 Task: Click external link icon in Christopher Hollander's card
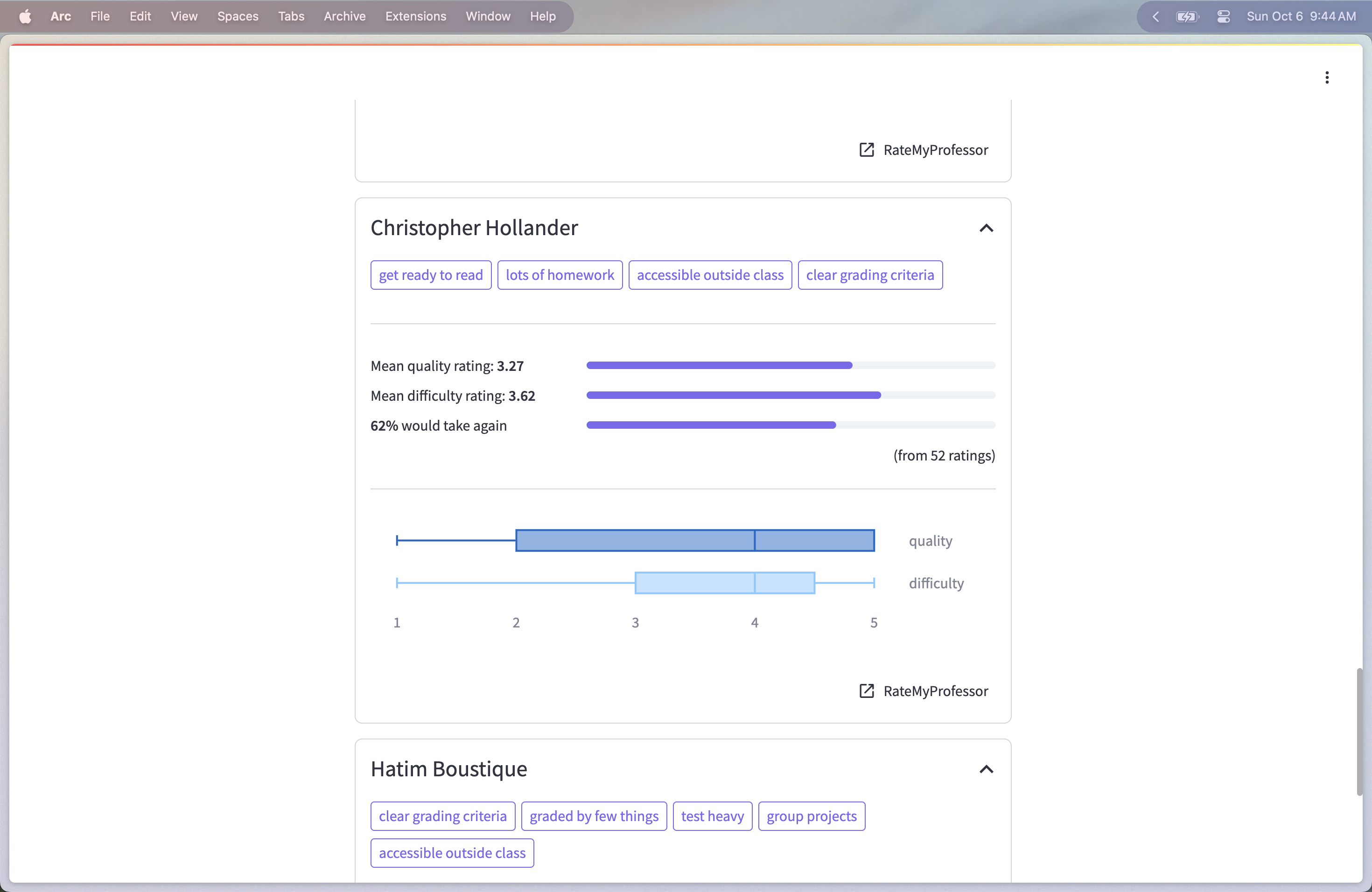[x=867, y=691]
